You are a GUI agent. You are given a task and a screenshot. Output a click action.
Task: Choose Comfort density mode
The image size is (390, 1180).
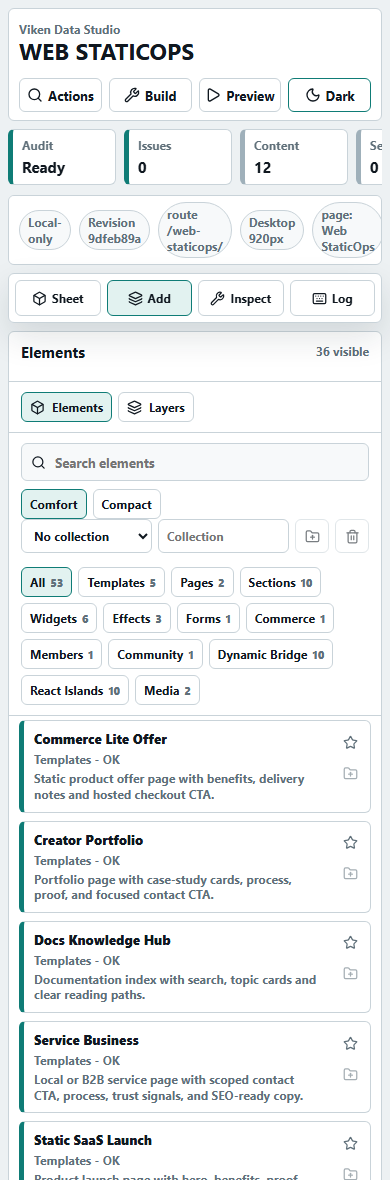point(54,504)
